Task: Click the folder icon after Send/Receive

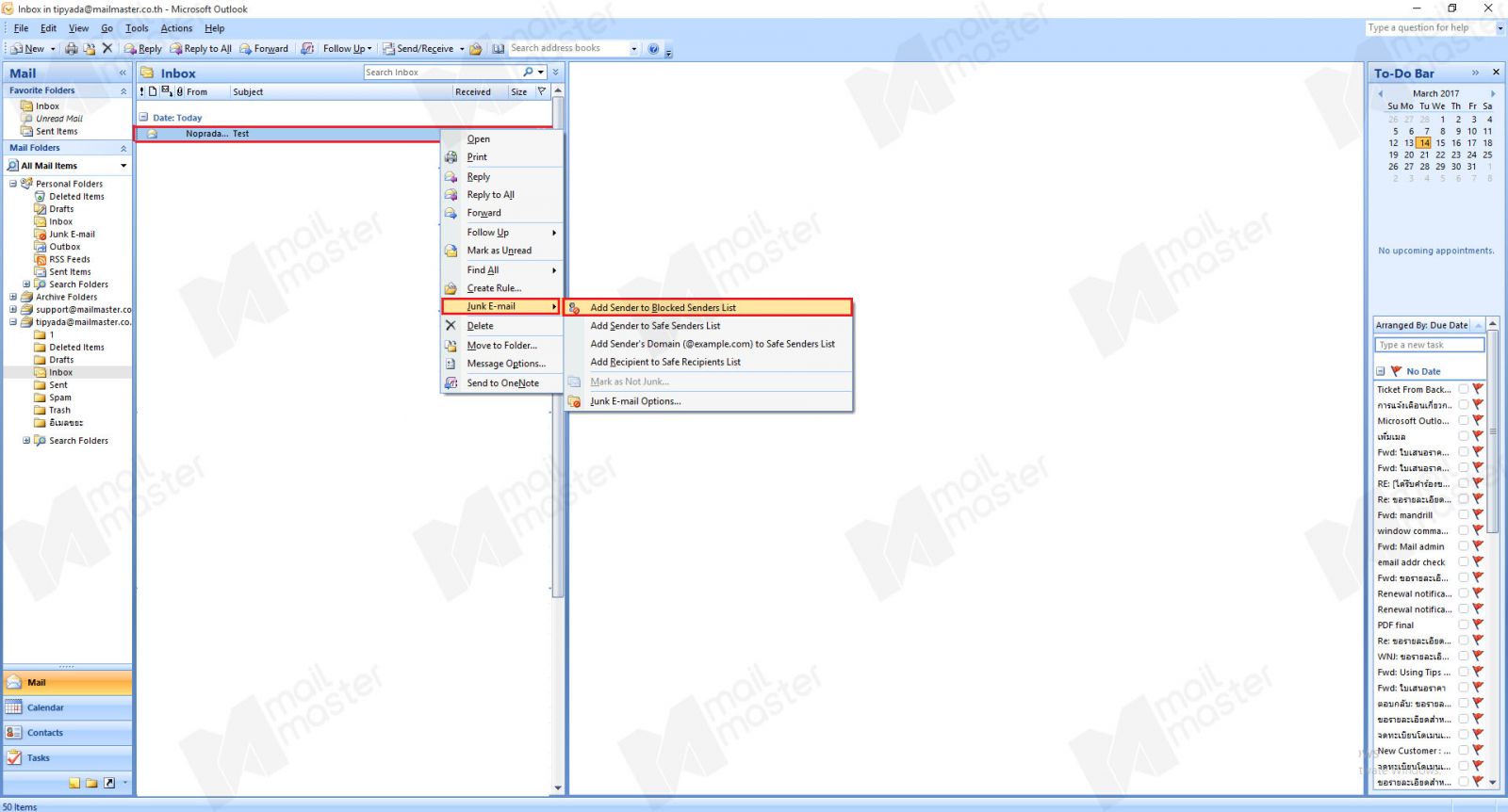Action: point(476,49)
